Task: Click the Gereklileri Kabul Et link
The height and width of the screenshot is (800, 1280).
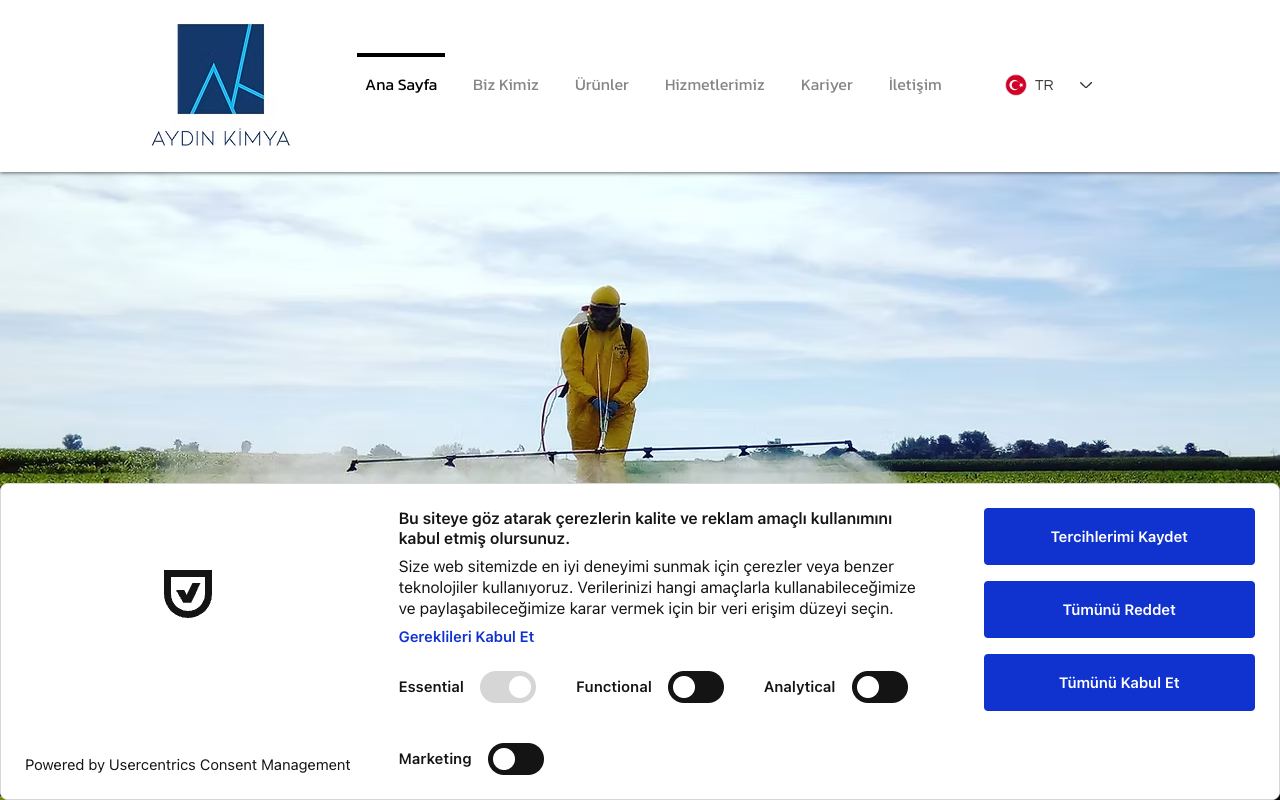Action: (466, 637)
